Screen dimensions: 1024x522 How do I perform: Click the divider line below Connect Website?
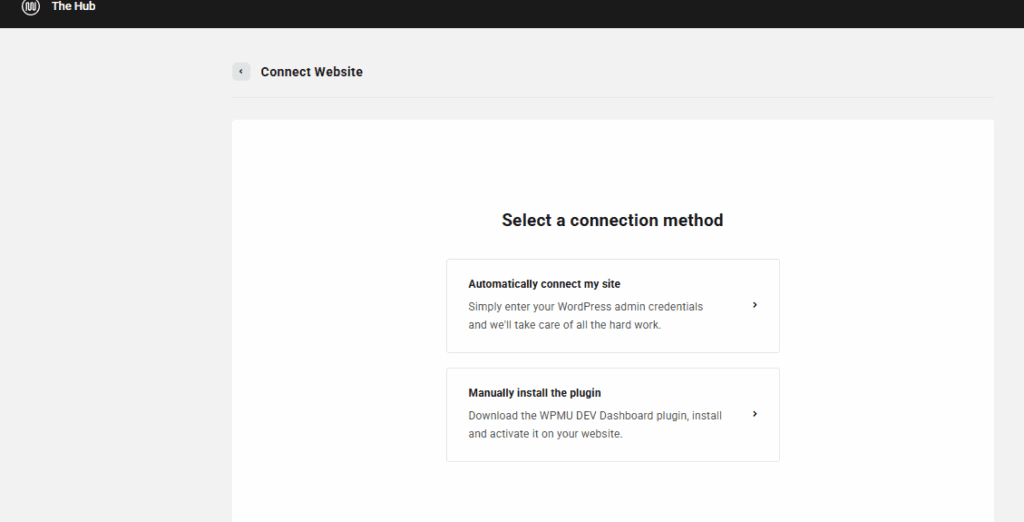[x=612, y=97]
